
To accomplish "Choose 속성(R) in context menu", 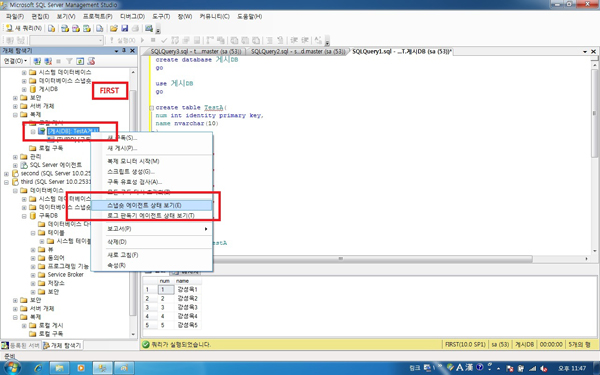I will coord(152,265).
